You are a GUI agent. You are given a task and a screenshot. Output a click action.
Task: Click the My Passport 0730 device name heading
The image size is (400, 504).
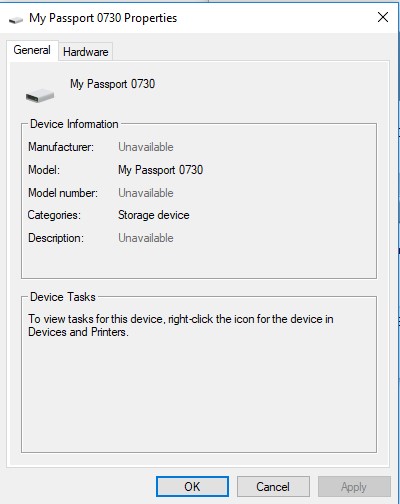click(x=113, y=84)
